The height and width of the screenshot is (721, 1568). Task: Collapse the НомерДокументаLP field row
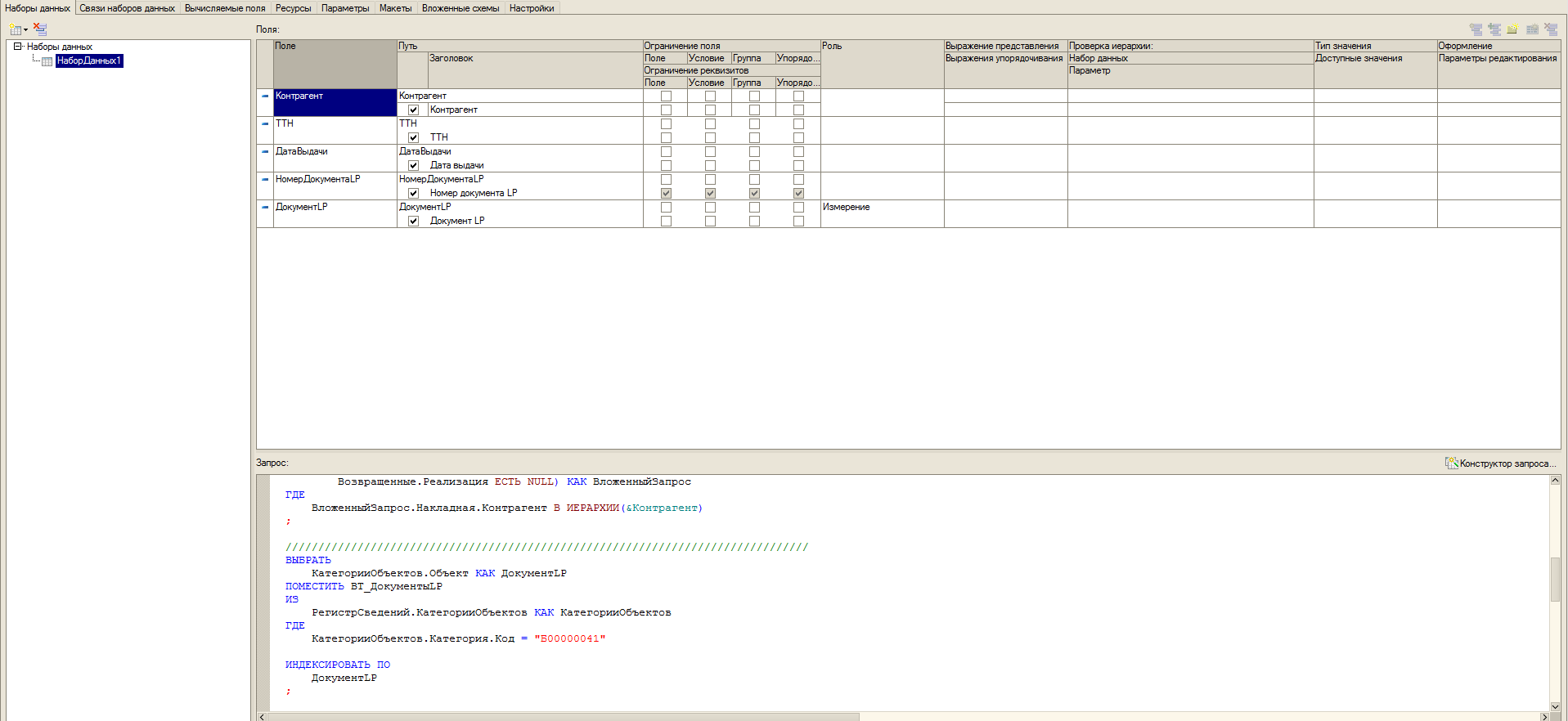point(265,179)
